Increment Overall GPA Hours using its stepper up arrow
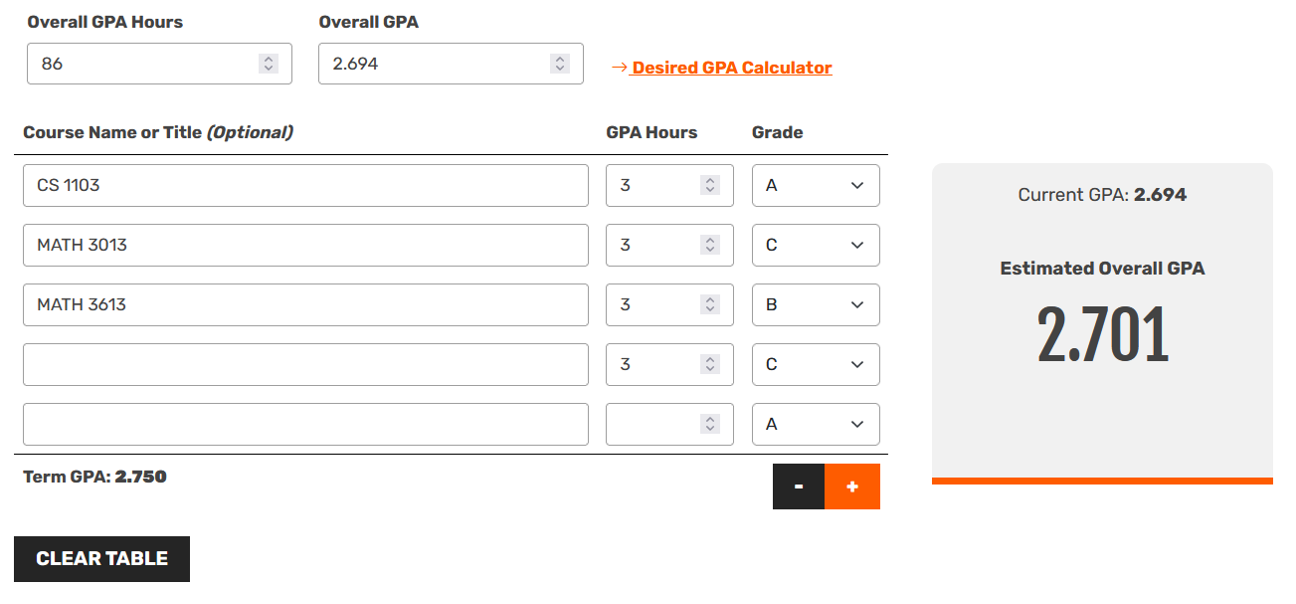Viewport: 1296px width, 604px height. 268,58
